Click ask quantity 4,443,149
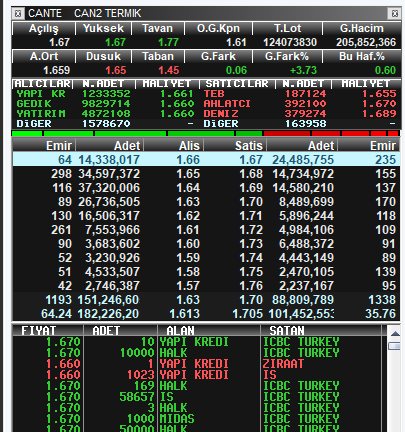The image size is (405, 432). (306, 258)
